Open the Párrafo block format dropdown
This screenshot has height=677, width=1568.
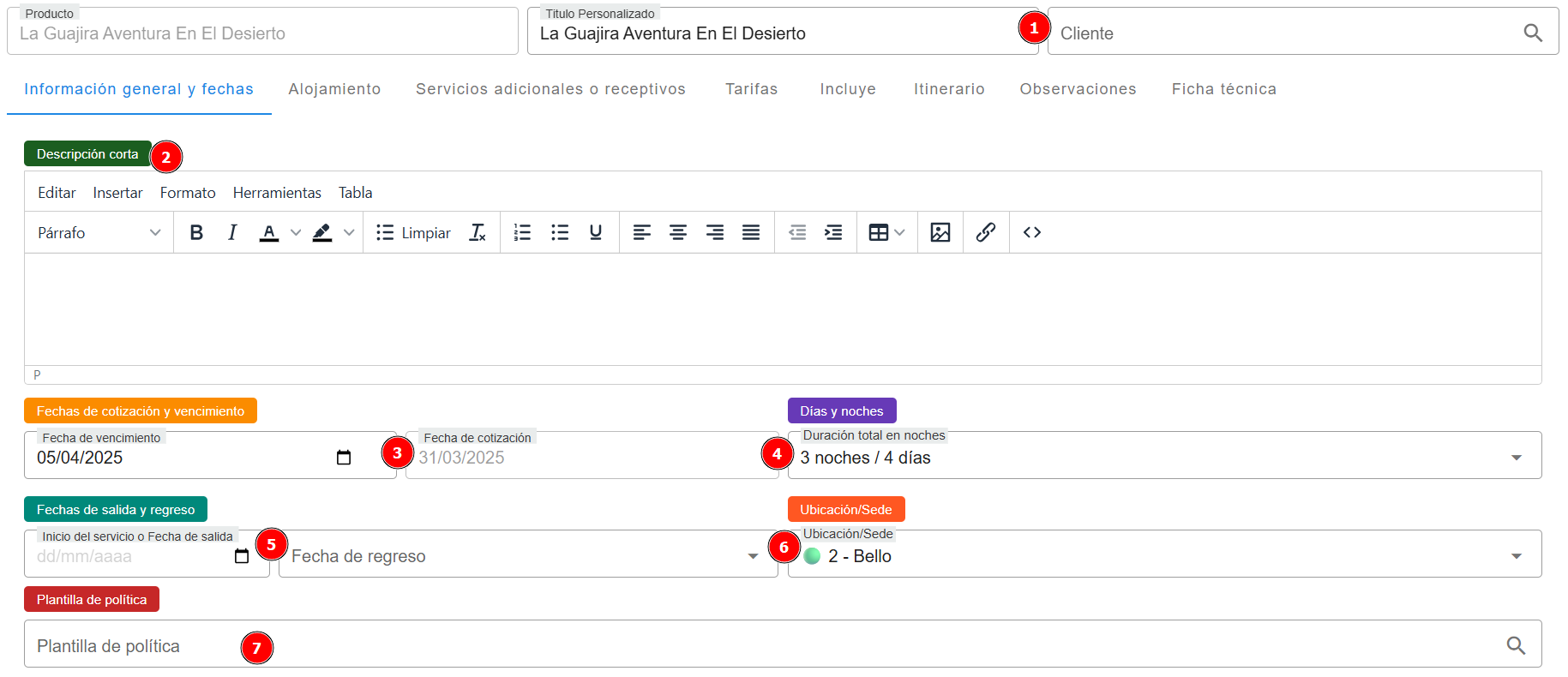tap(99, 232)
